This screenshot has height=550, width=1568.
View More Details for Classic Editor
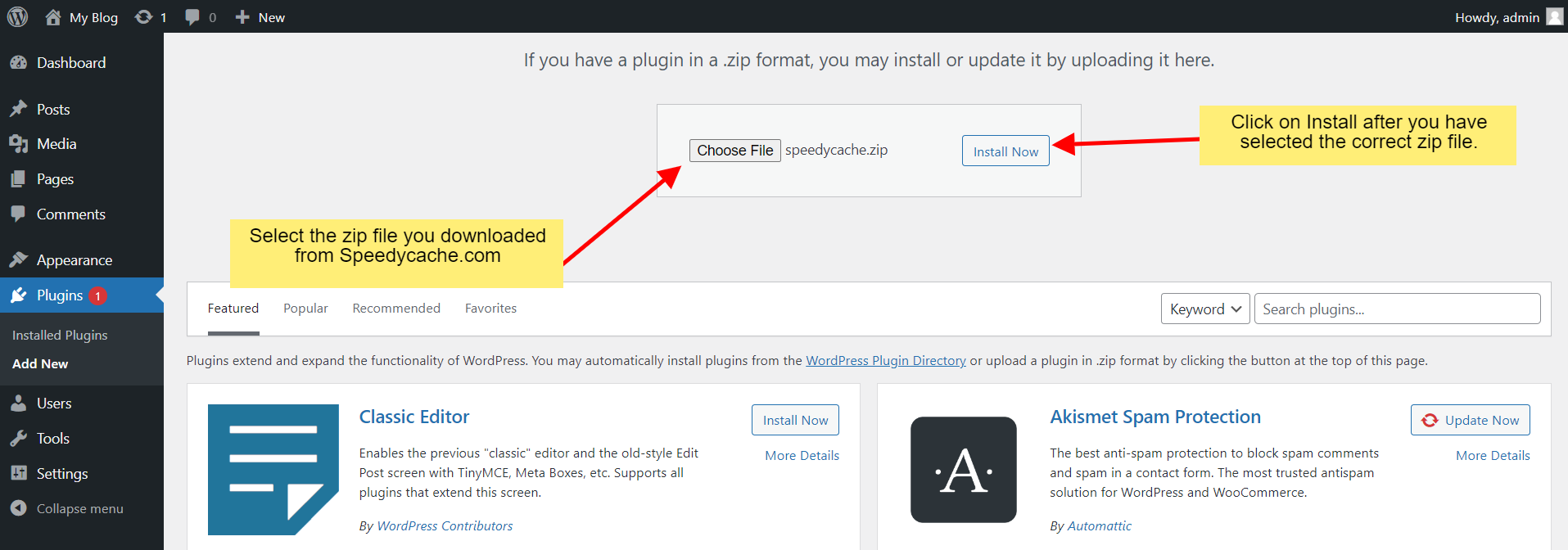click(x=802, y=456)
